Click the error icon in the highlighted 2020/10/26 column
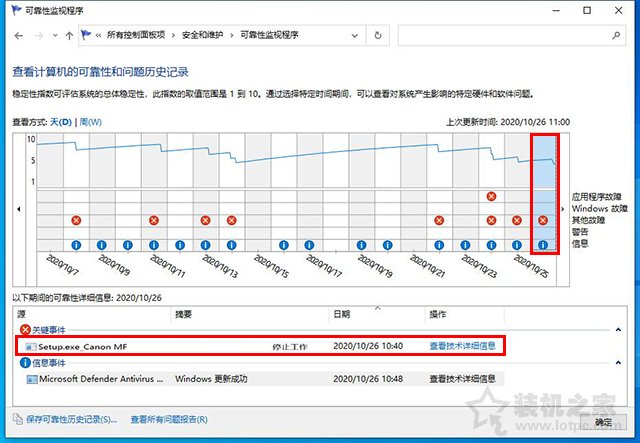The image size is (640, 443). coord(543,220)
